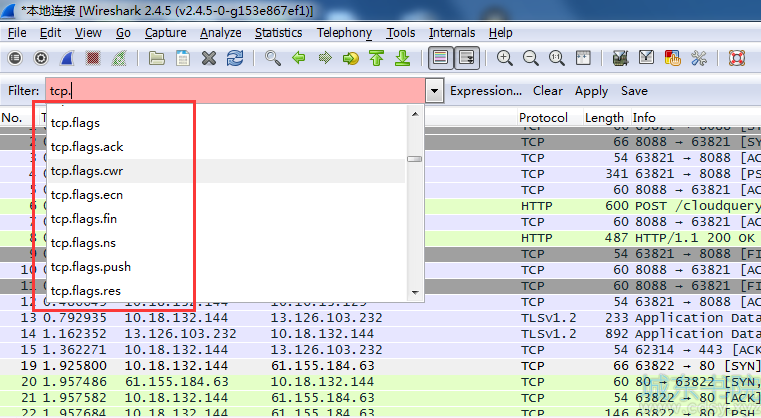The height and width of the screenshot is (418, 761).
Task: Toggle packet list colorization
Action: (440, 58)
